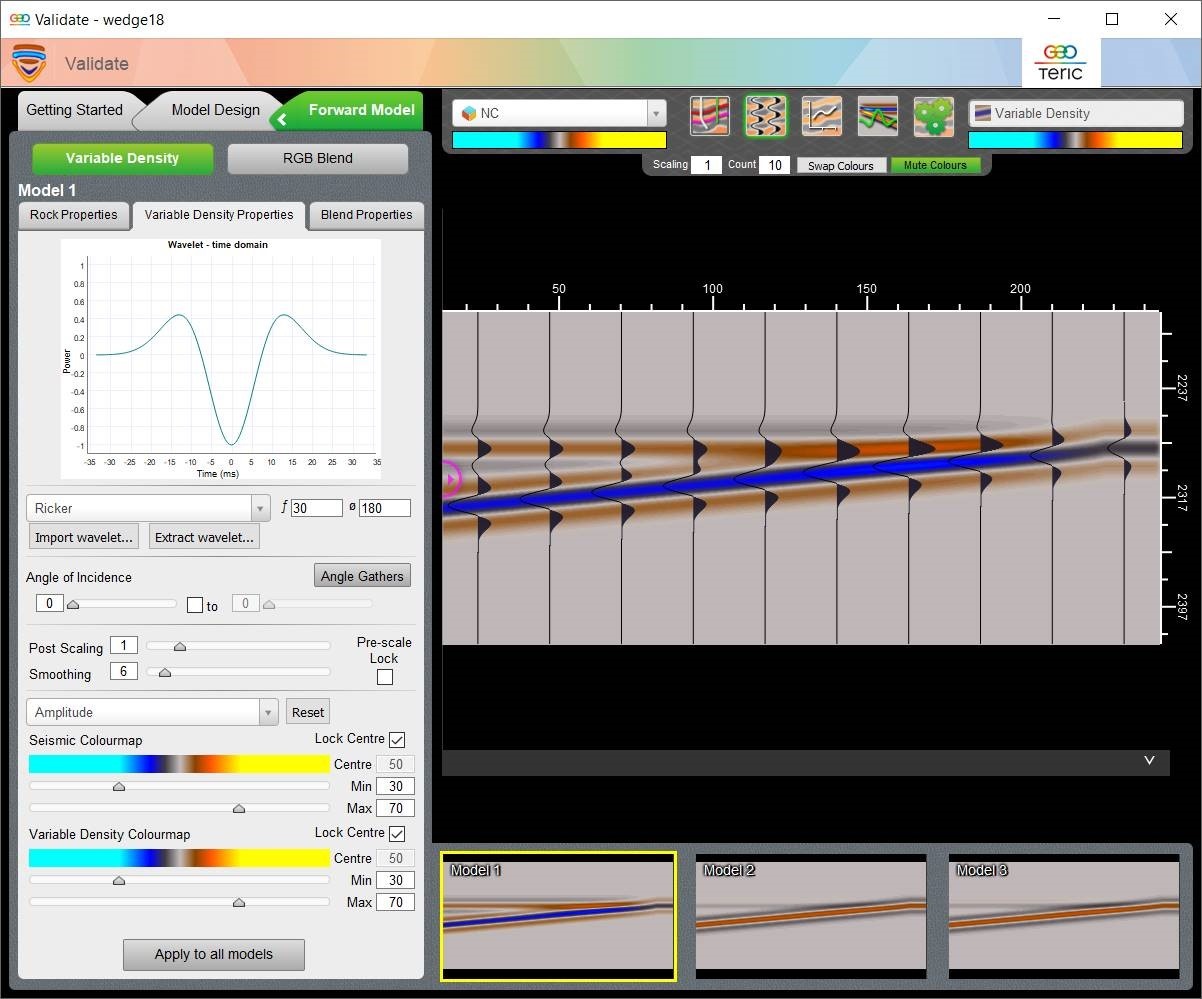This screenshot has height=999, width=1202.
Task: Click the GeoTeric logo icon
Action: (x=1059, y=62)
